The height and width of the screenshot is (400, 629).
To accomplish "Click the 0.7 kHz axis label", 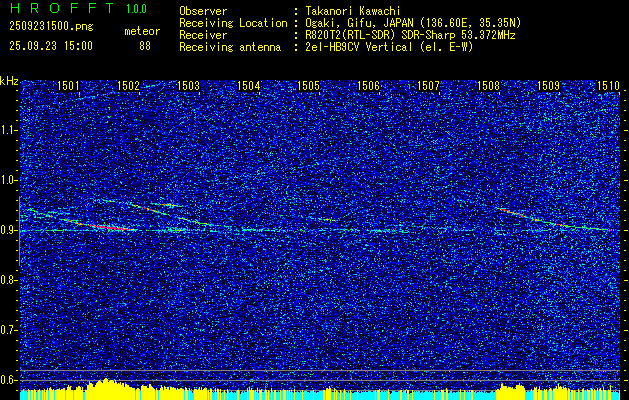I will point(8,330).
